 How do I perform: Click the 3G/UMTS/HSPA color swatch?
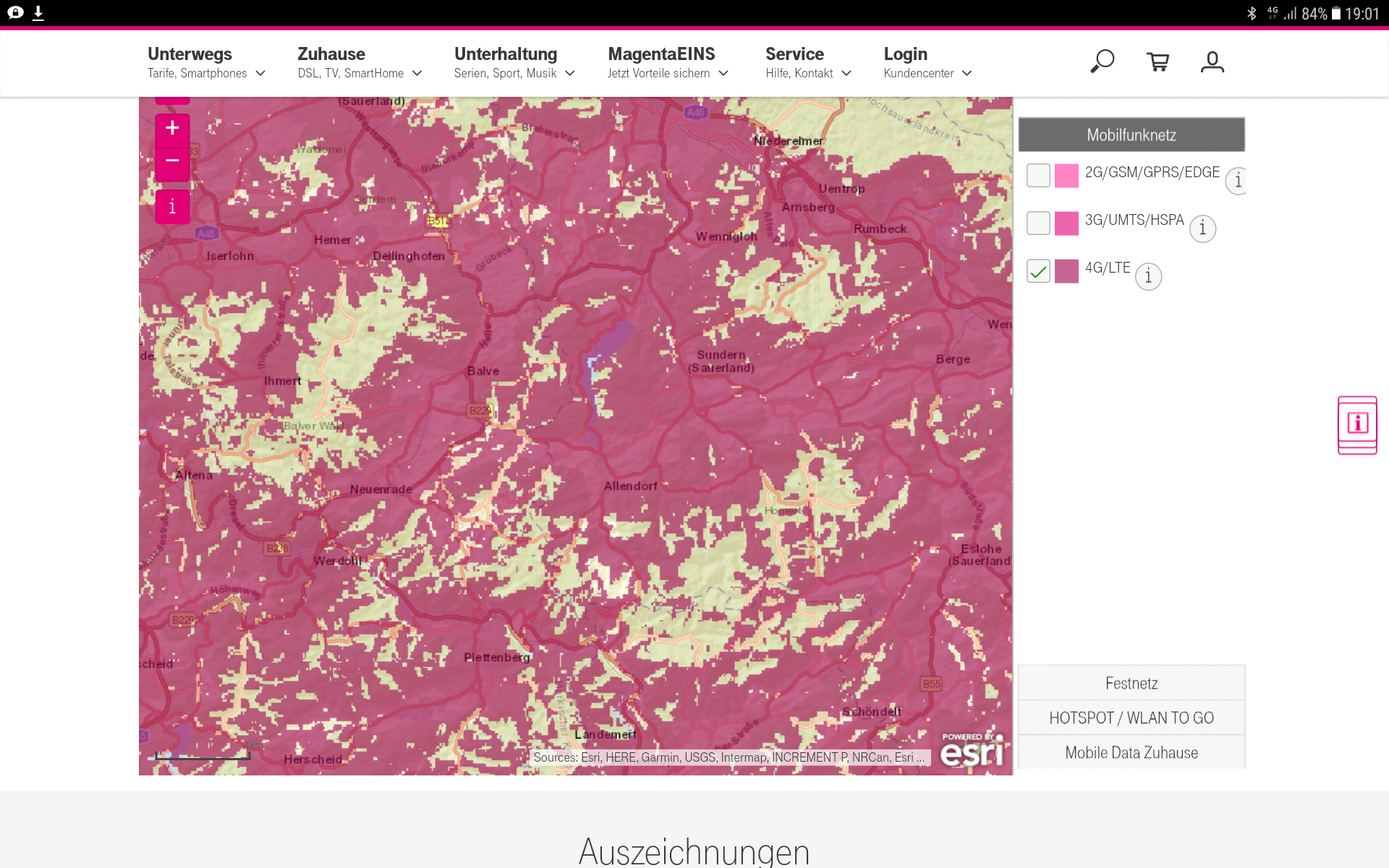coord(1066,223)
